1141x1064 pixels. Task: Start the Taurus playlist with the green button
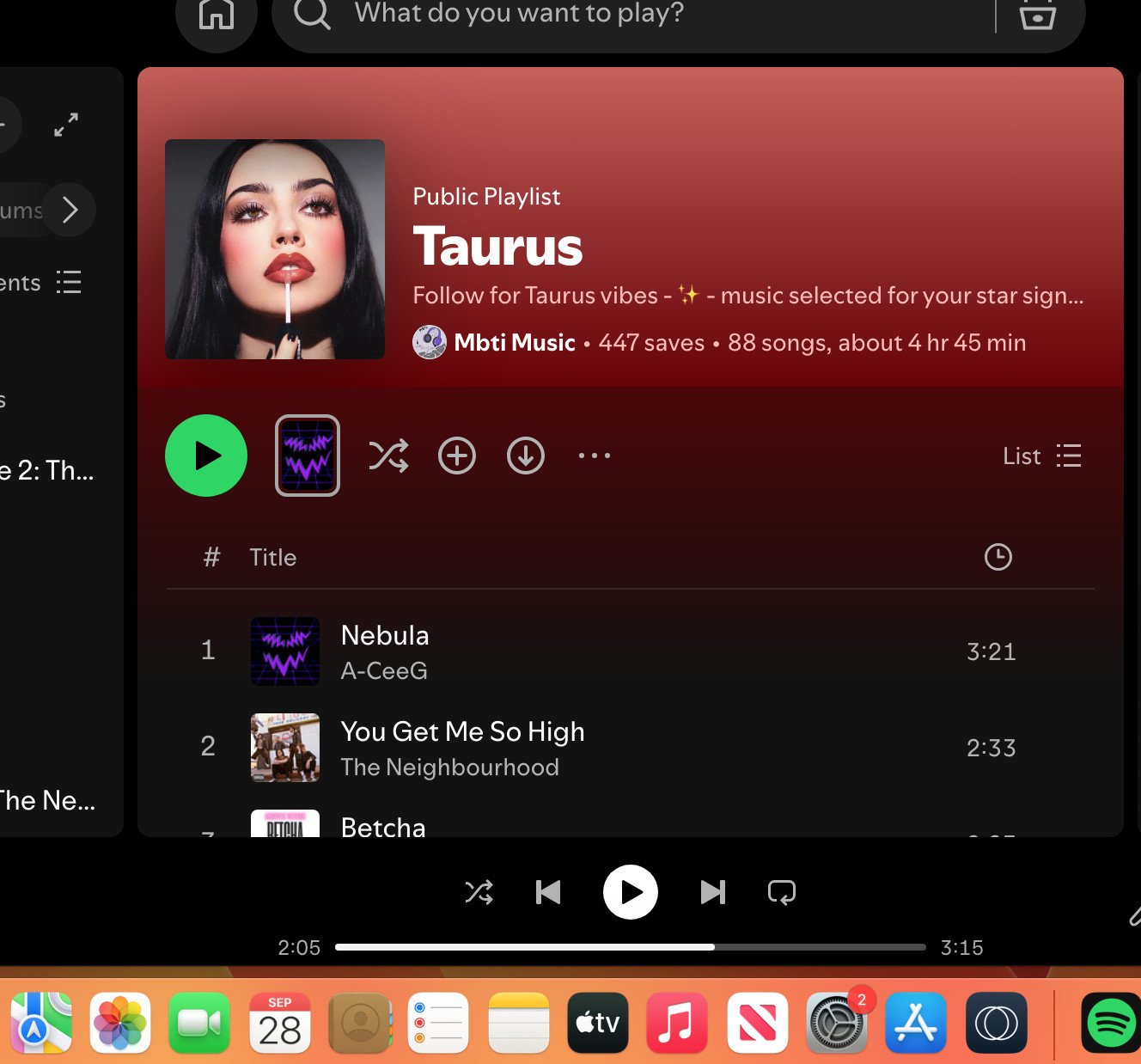pos(206,456)
